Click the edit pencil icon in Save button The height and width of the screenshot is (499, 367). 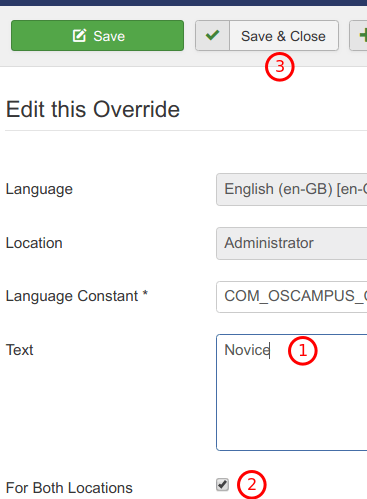coord(80,35)
